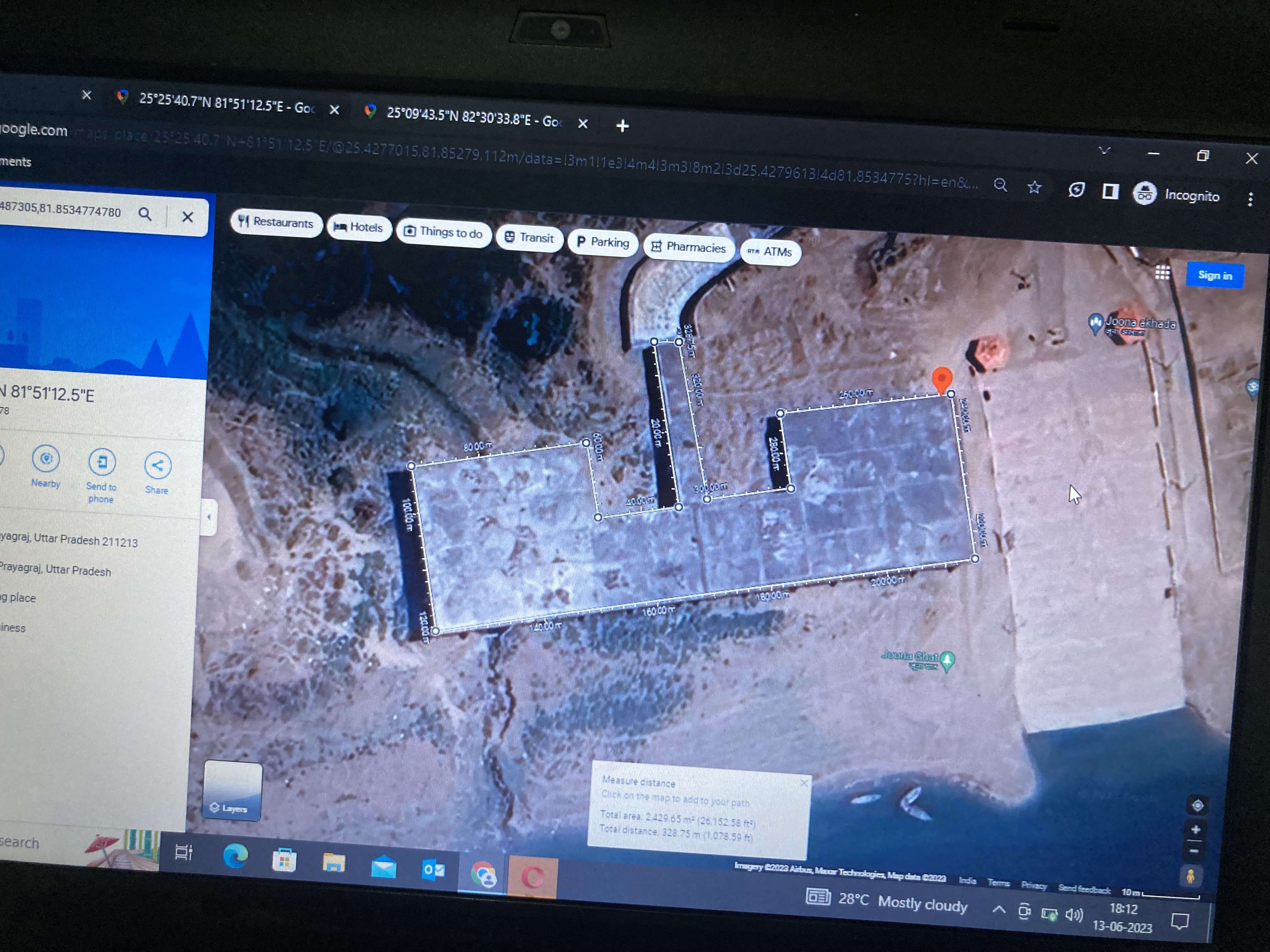Image resolution: width=1270 pixels, height=952 pixels.
Task: Click the browser extension icon beside star
Action: pyautogui.click(x=1076, y=190)
